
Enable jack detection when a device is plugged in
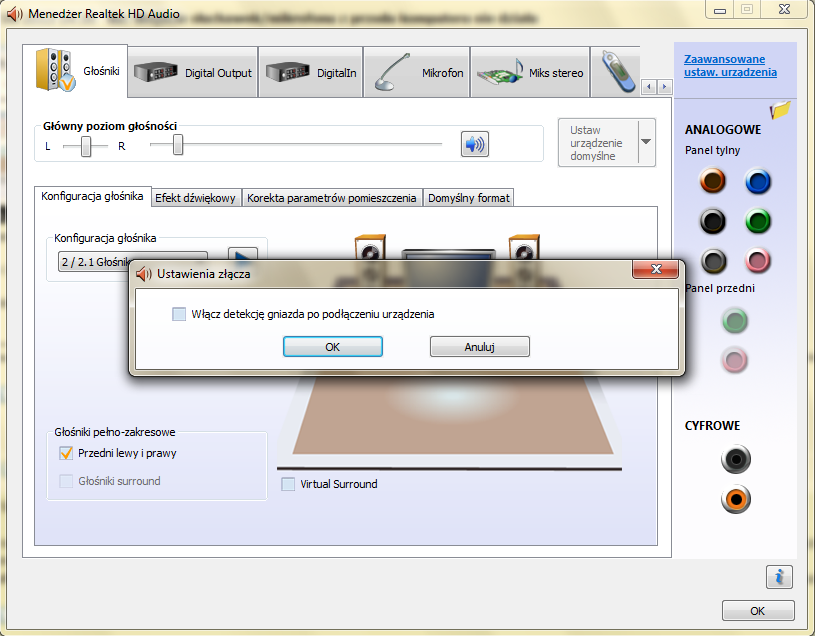[179, 314]
